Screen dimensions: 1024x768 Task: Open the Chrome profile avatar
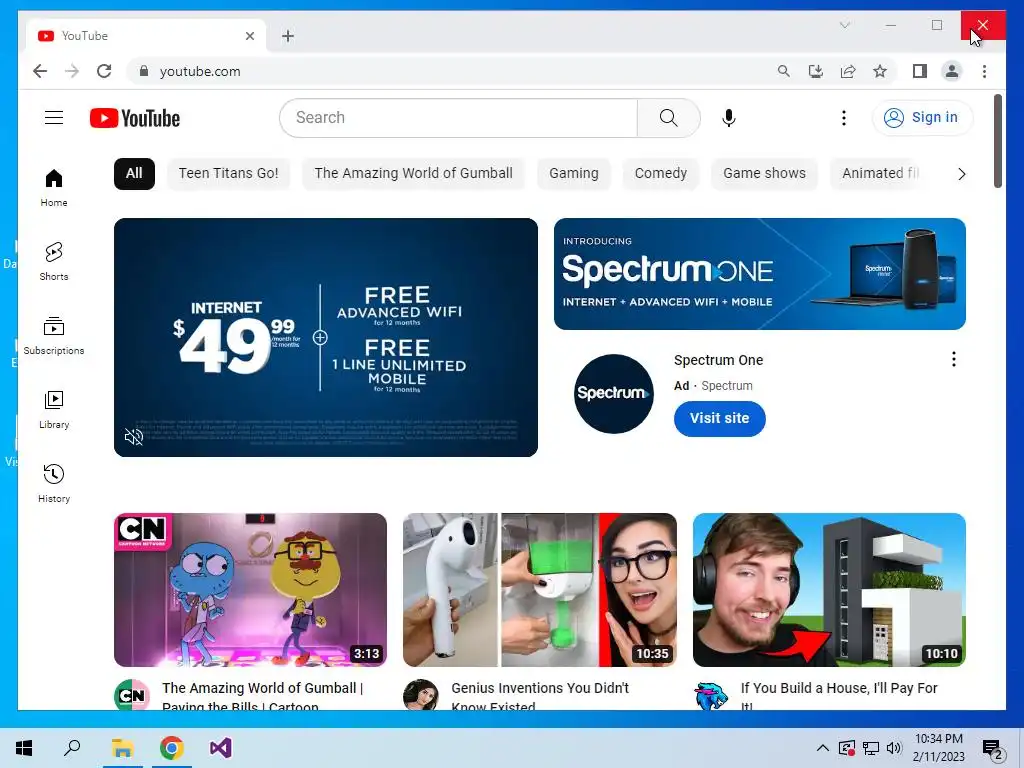tap(952, 71)
